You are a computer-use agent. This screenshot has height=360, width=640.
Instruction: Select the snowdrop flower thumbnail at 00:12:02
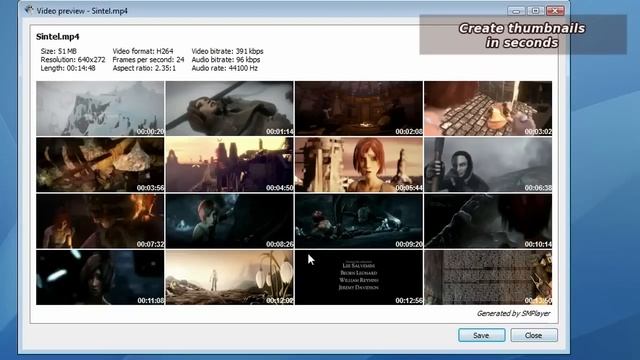pyautogui.click(x=229, y=278)
